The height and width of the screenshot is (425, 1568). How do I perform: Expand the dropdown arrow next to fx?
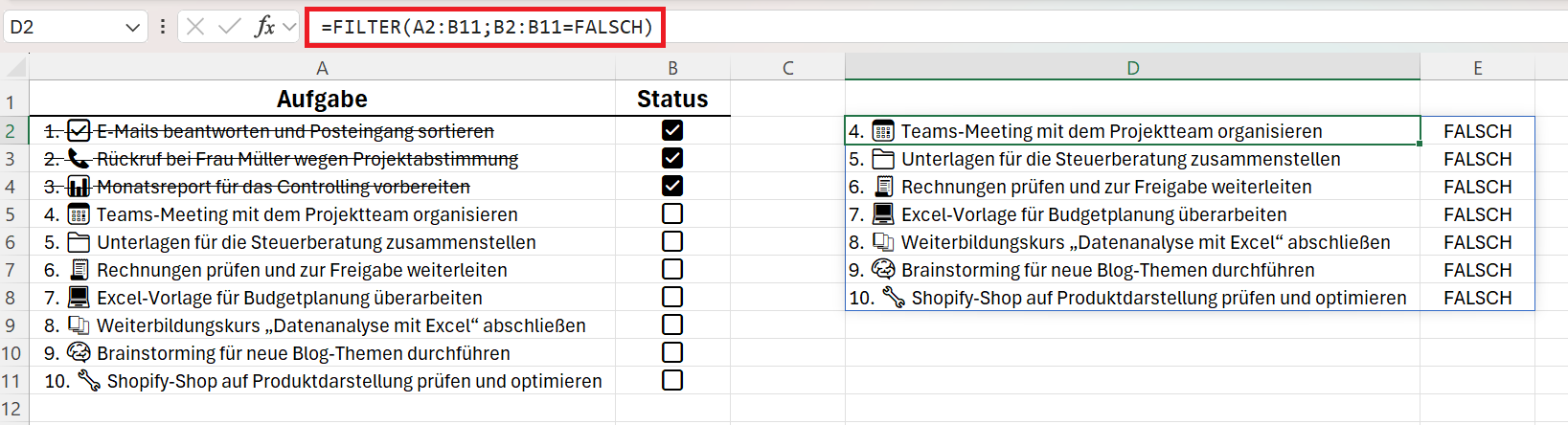pos(289,27)
